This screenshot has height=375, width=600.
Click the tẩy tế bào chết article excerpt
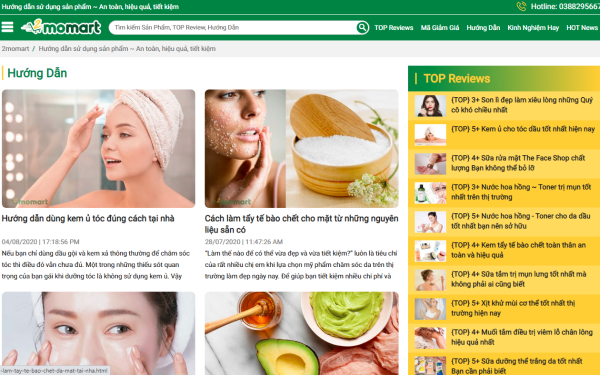click(301, 265)
